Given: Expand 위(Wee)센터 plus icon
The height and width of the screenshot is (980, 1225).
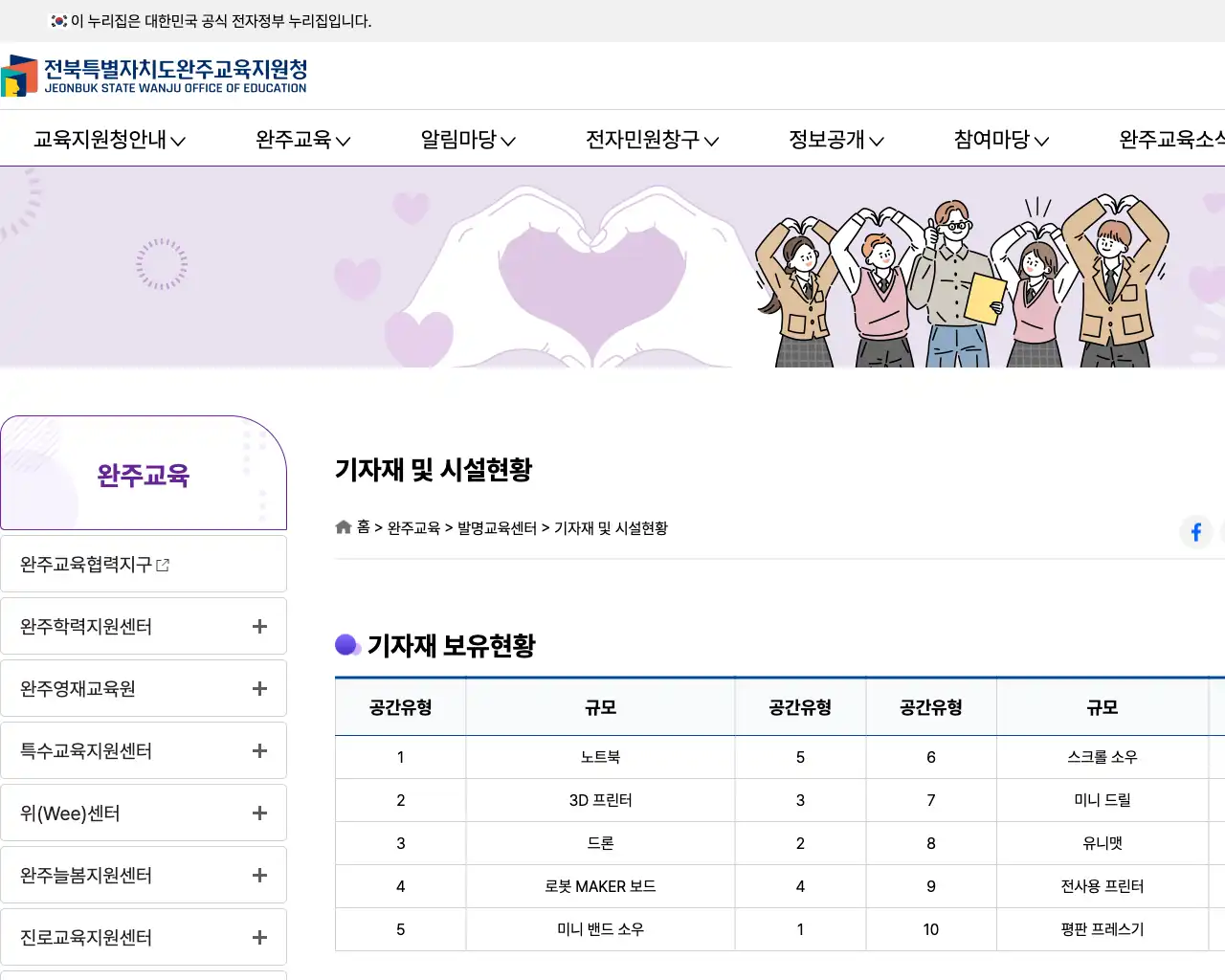Looking at the screenshot, I should coord(259,813).
